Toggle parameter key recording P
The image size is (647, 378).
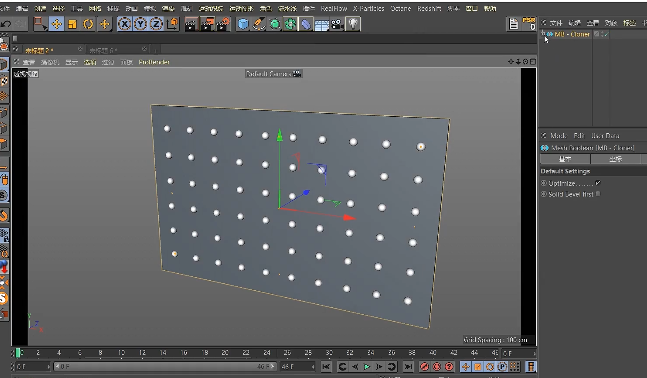pos(502,366)
